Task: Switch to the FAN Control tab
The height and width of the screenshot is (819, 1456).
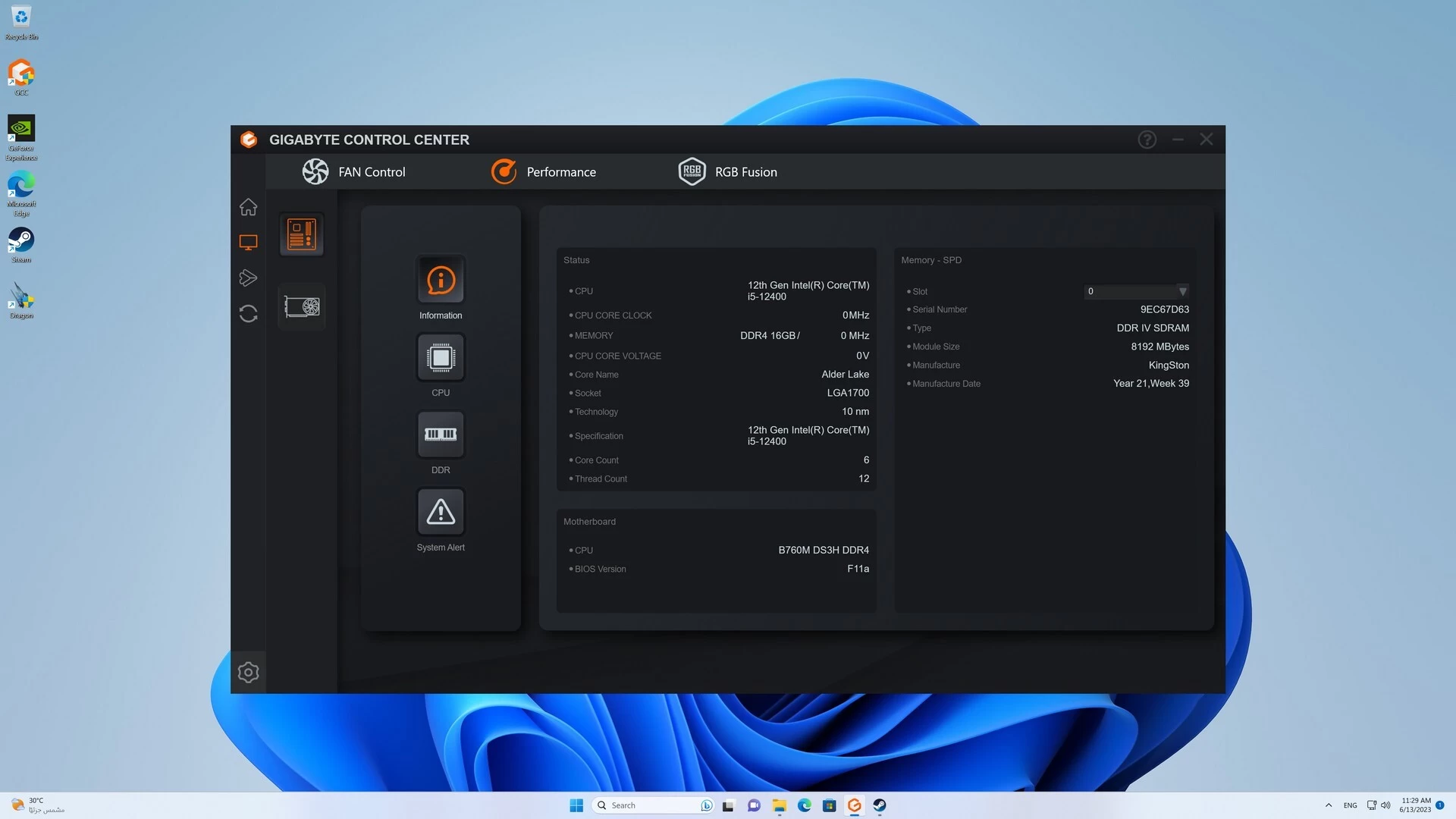Action: point(353,171)
